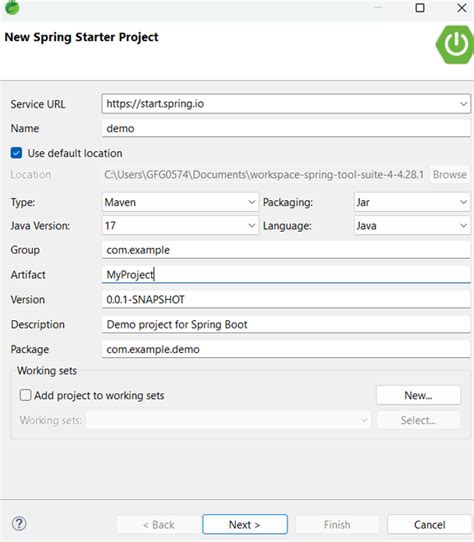Click the Working sets group label

click(x=47, y=371)
